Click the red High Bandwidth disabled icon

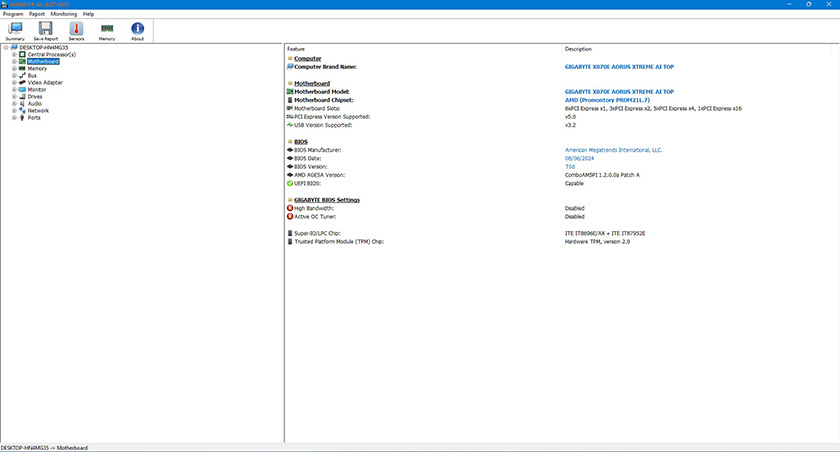click(x=289, y=208)
